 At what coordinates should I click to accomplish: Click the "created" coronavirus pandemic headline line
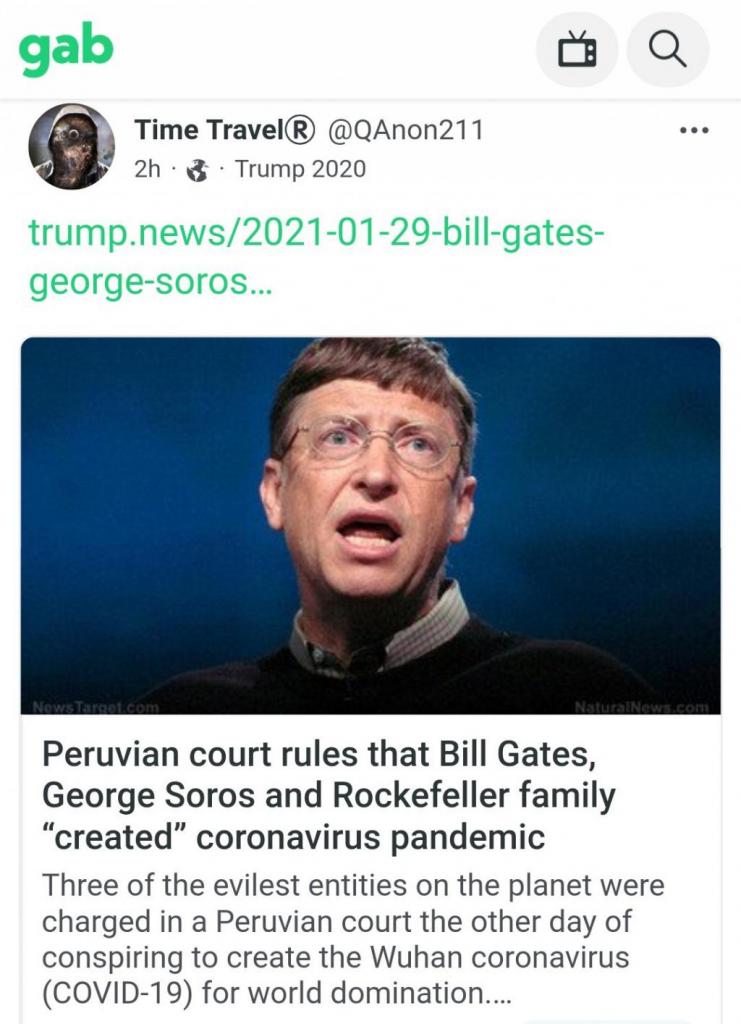coord(293,837)
